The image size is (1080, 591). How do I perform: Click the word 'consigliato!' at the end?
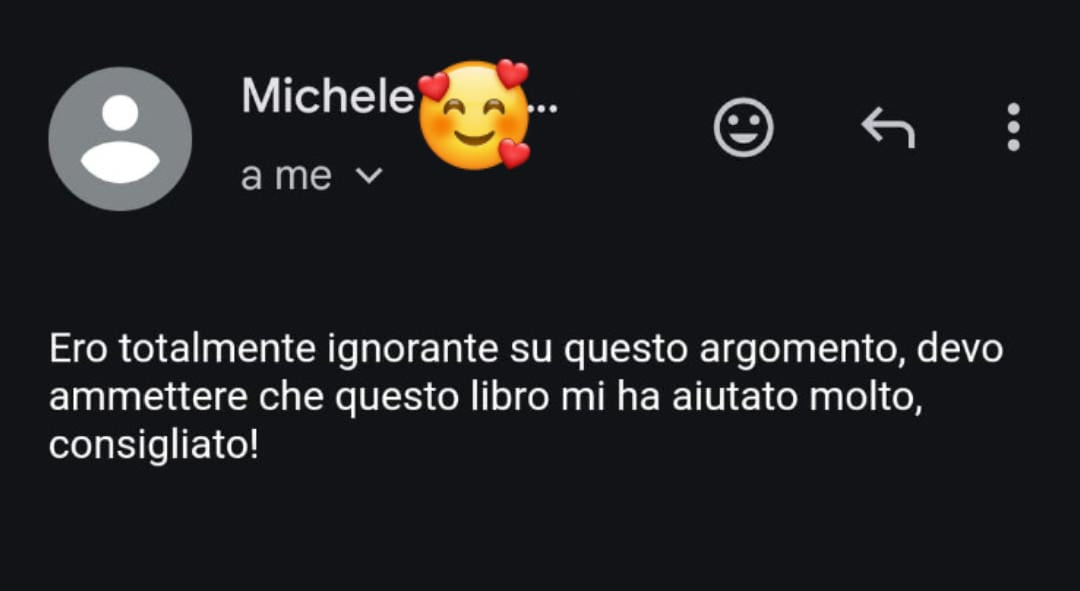tap(154, 448)
